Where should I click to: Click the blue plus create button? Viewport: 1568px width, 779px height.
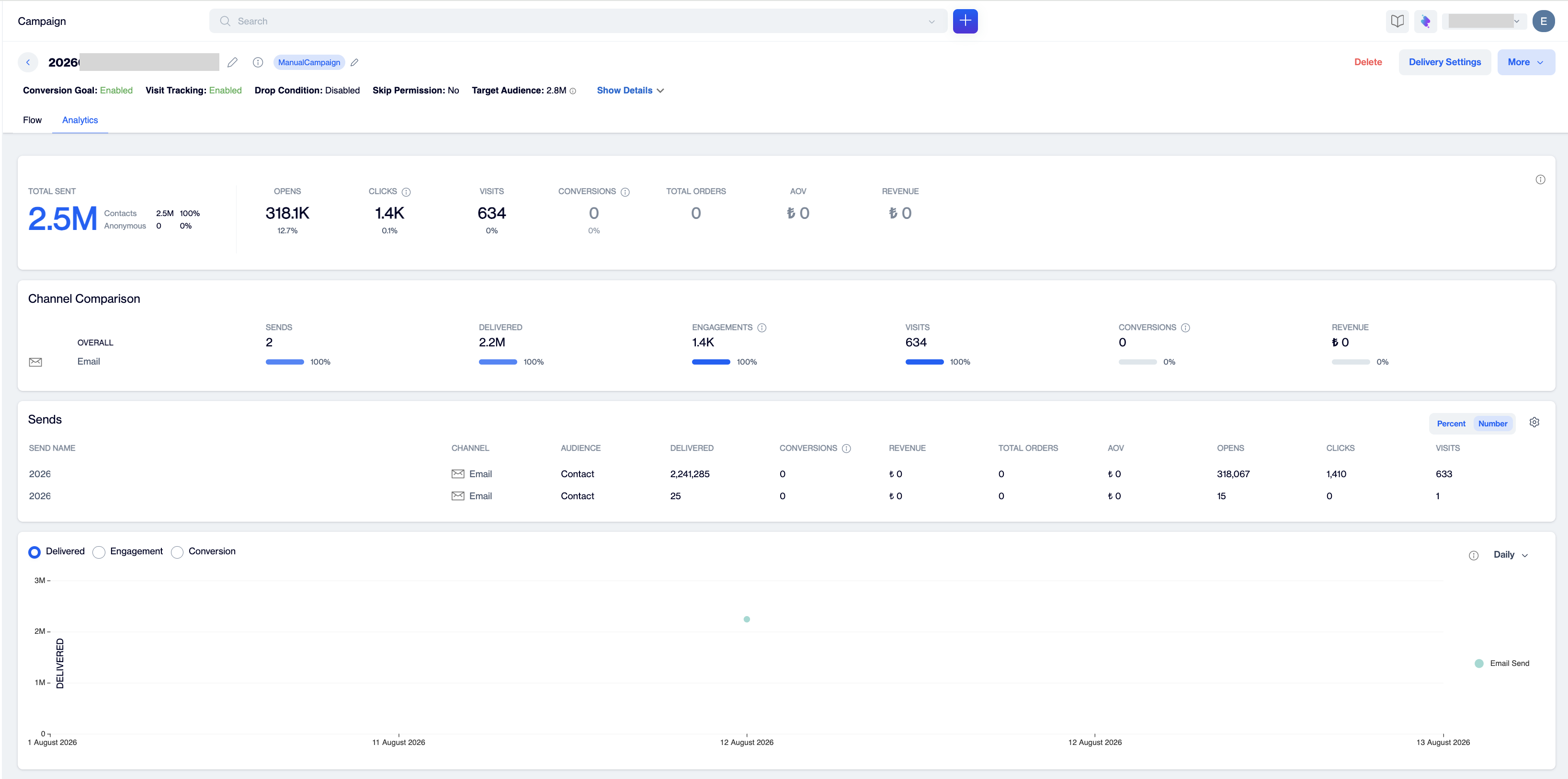965,21
